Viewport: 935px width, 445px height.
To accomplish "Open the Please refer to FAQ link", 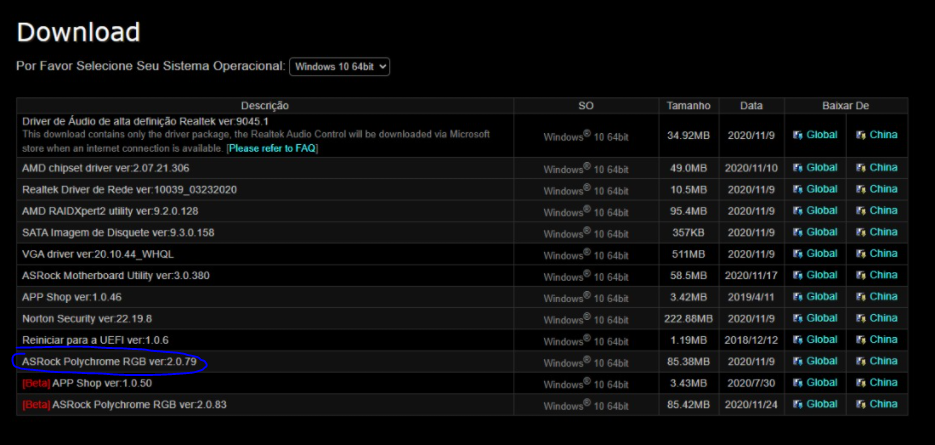I will point(272,148).
